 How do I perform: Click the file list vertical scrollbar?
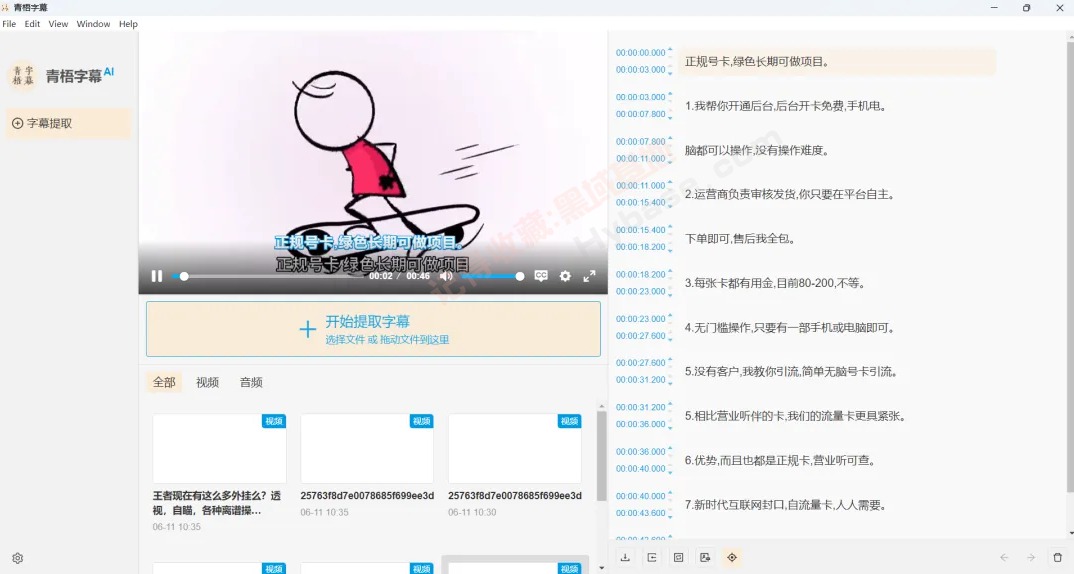(601, 456)
